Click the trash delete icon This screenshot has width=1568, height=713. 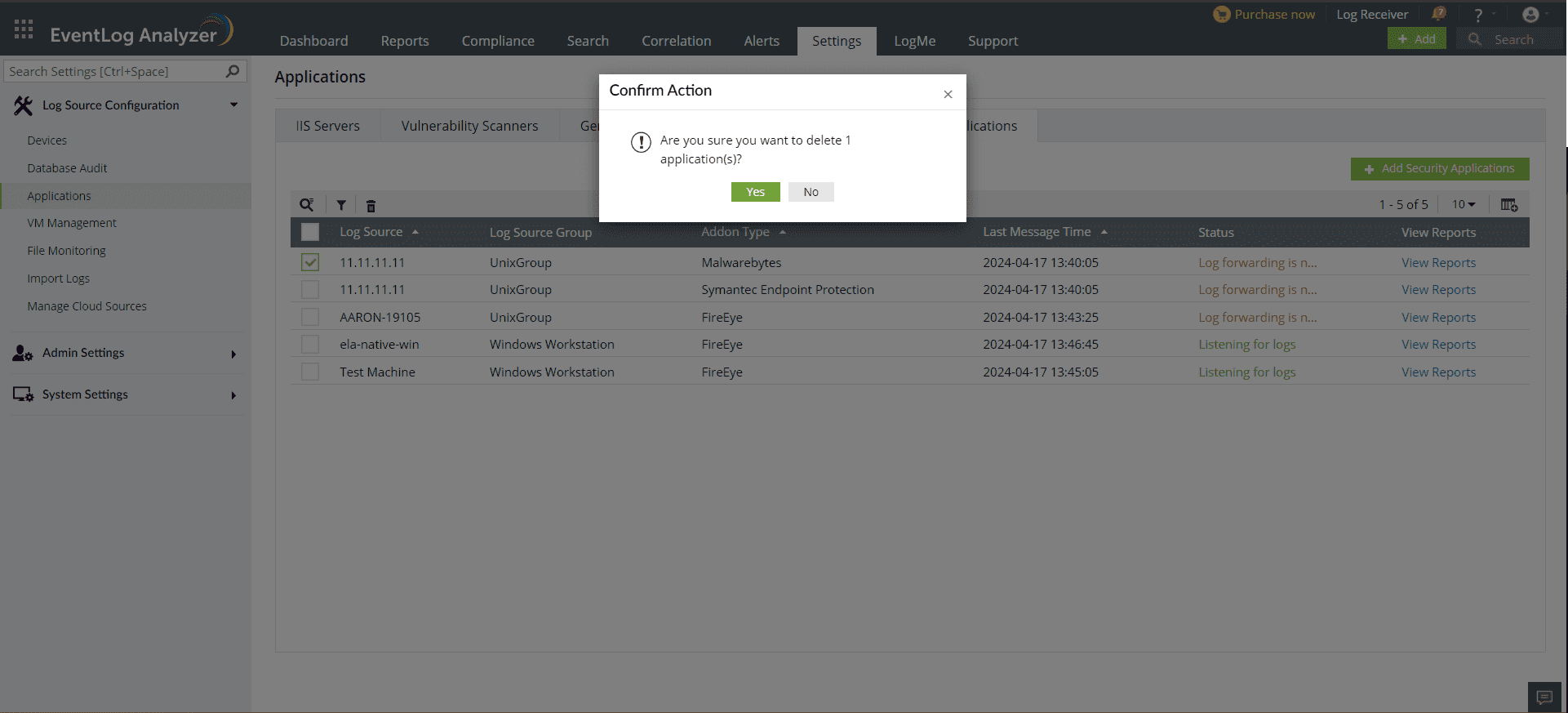coord(371,206)
